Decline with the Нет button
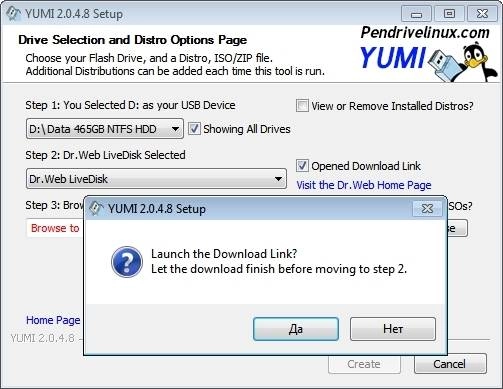 pyautogui.click(x=393, y=329)
